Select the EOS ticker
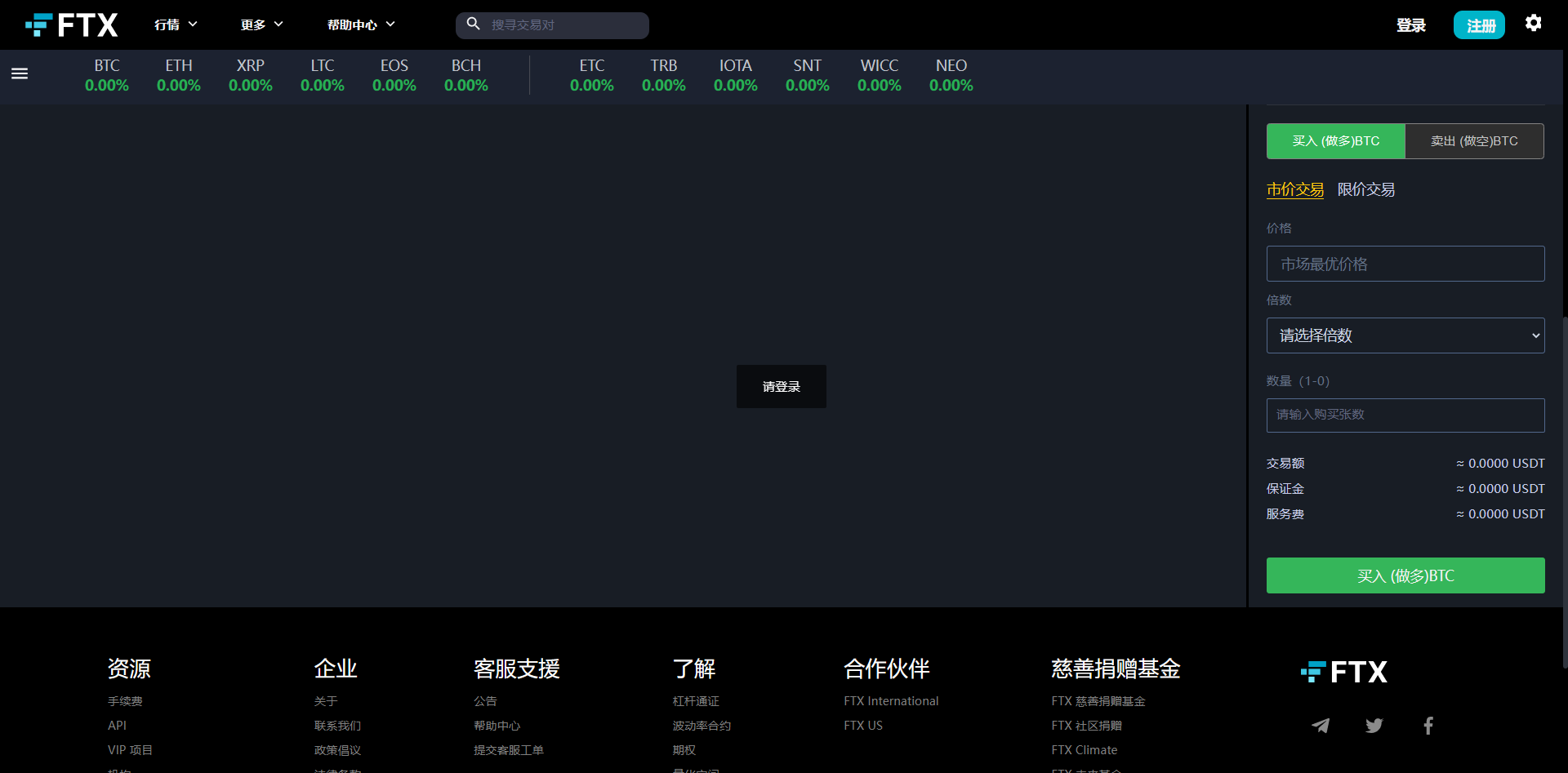 click(394, 75)
